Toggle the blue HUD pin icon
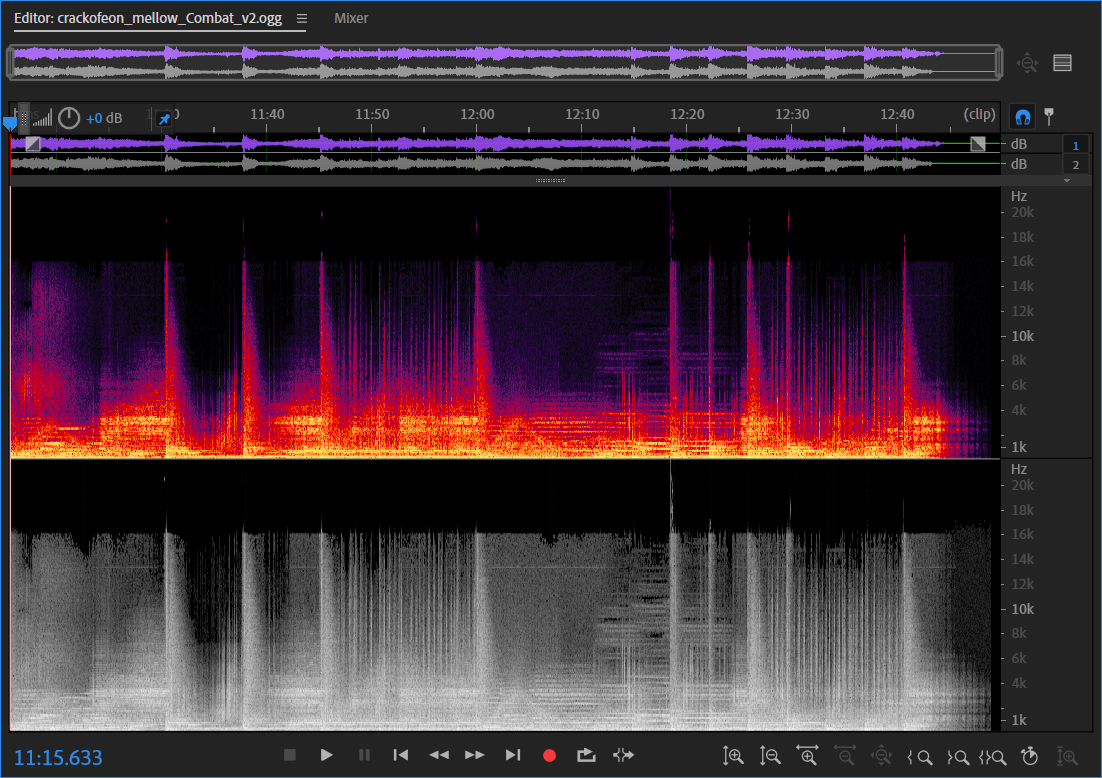This screenshot has height=778, width=1102. tap(164, 119)
